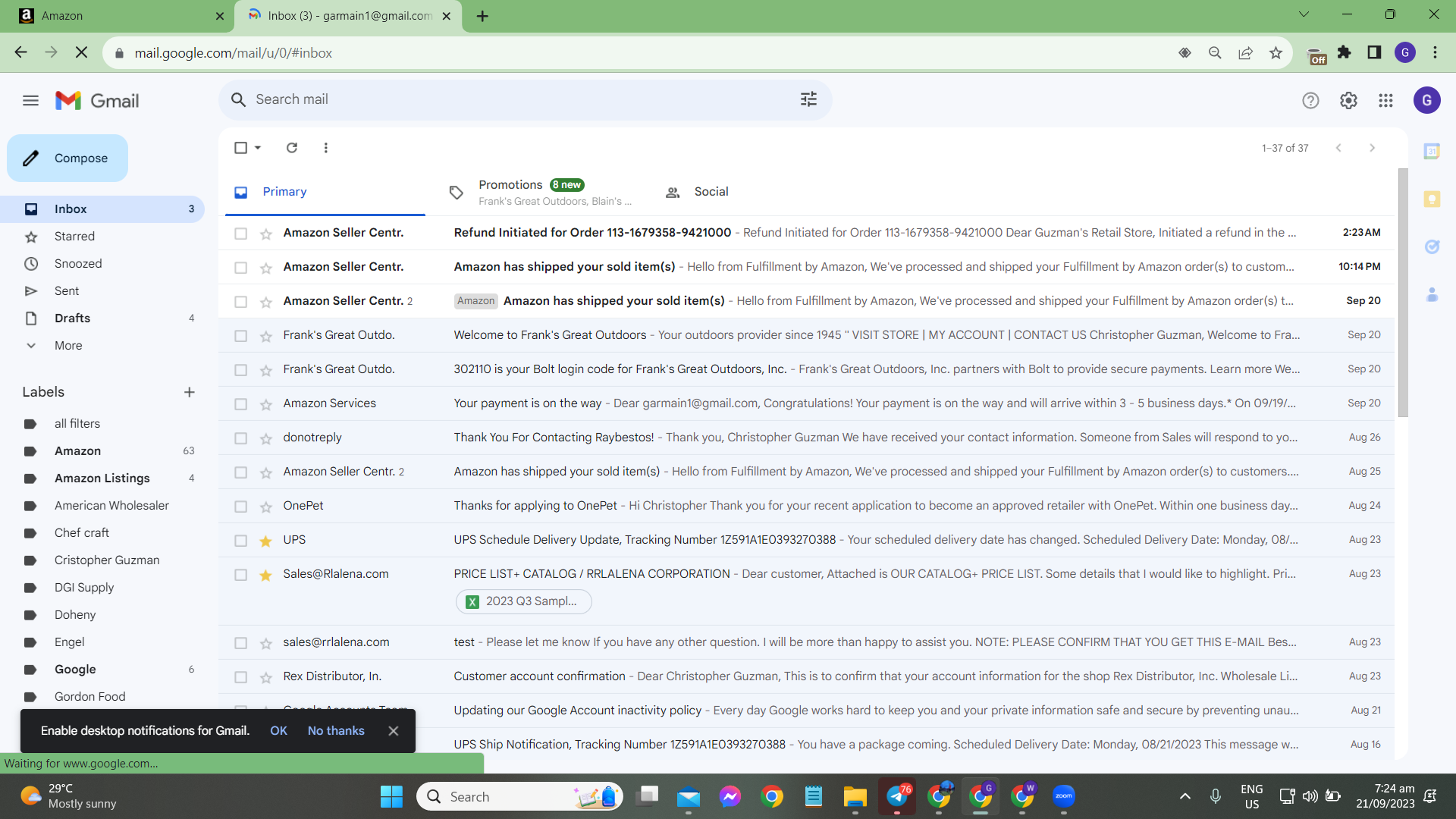The height and width of the screenshot is (819, 1456).
Task: Switch to the Primary tab
Action: coord(325,192)
